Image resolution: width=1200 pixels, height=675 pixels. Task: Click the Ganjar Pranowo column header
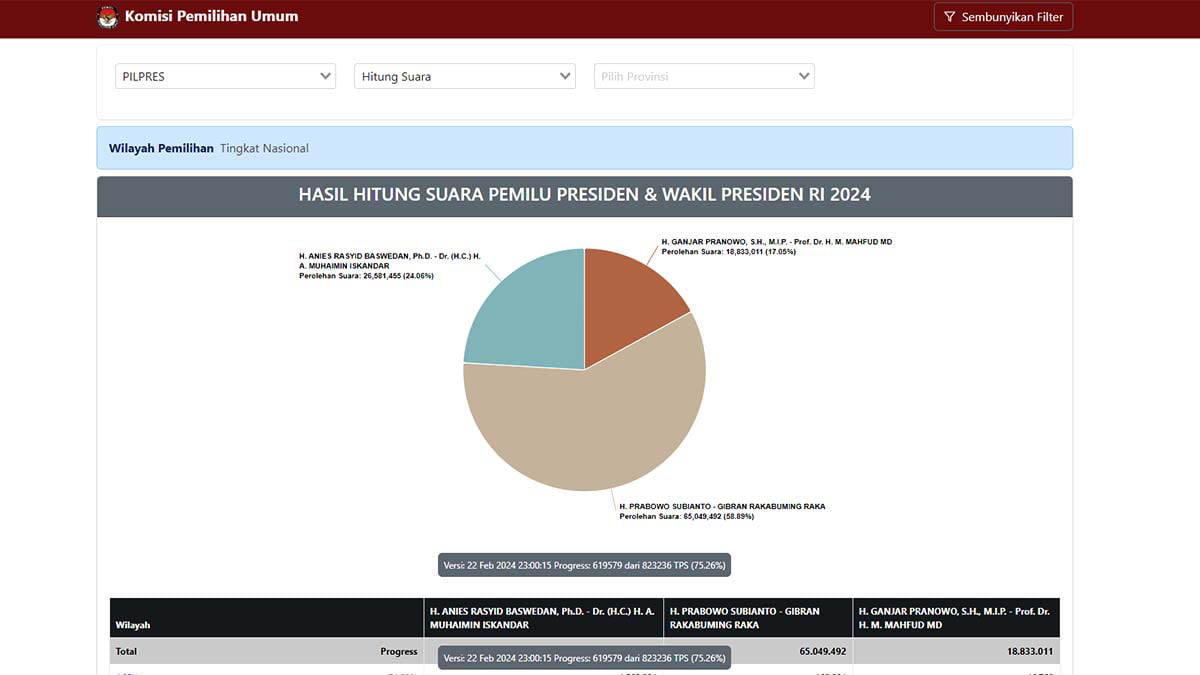pos(957,618)
